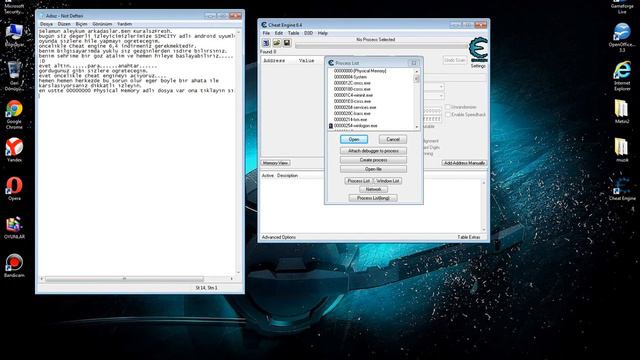
Task: Click the winlogon.exe process icon in the list
Action: (x=331, y=126)
